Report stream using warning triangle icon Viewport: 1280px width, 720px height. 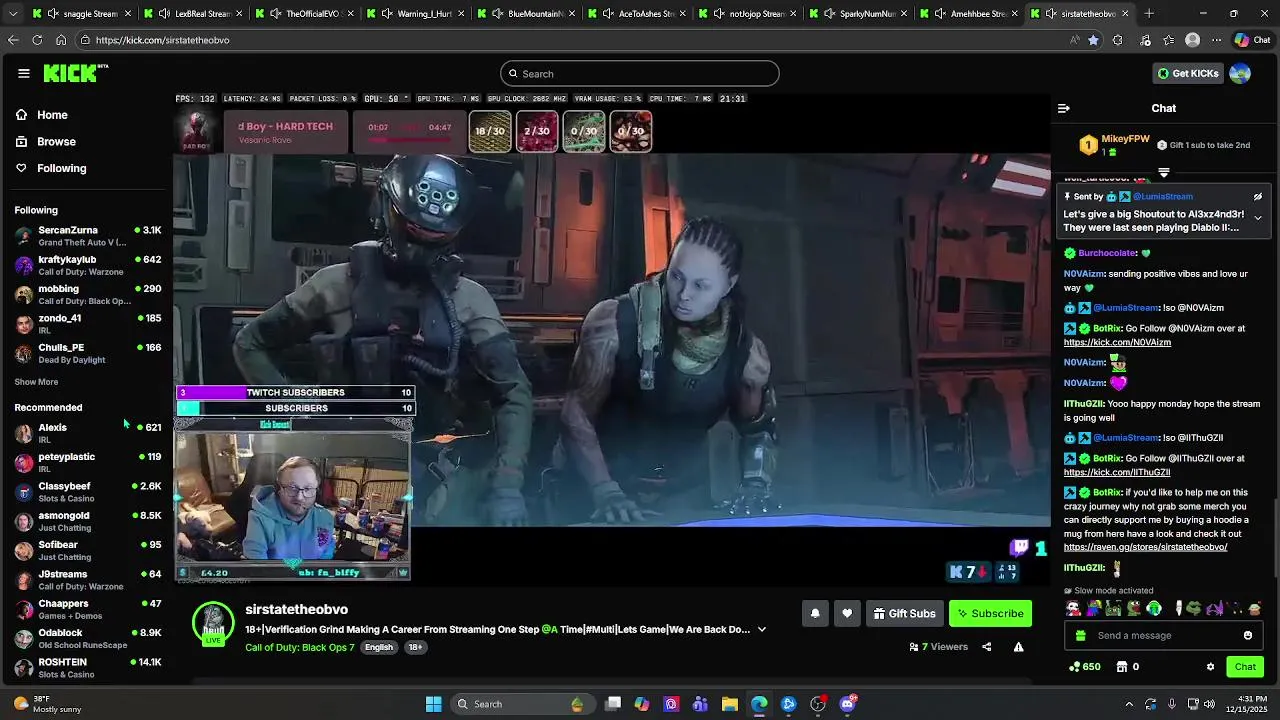point(1018,647)
